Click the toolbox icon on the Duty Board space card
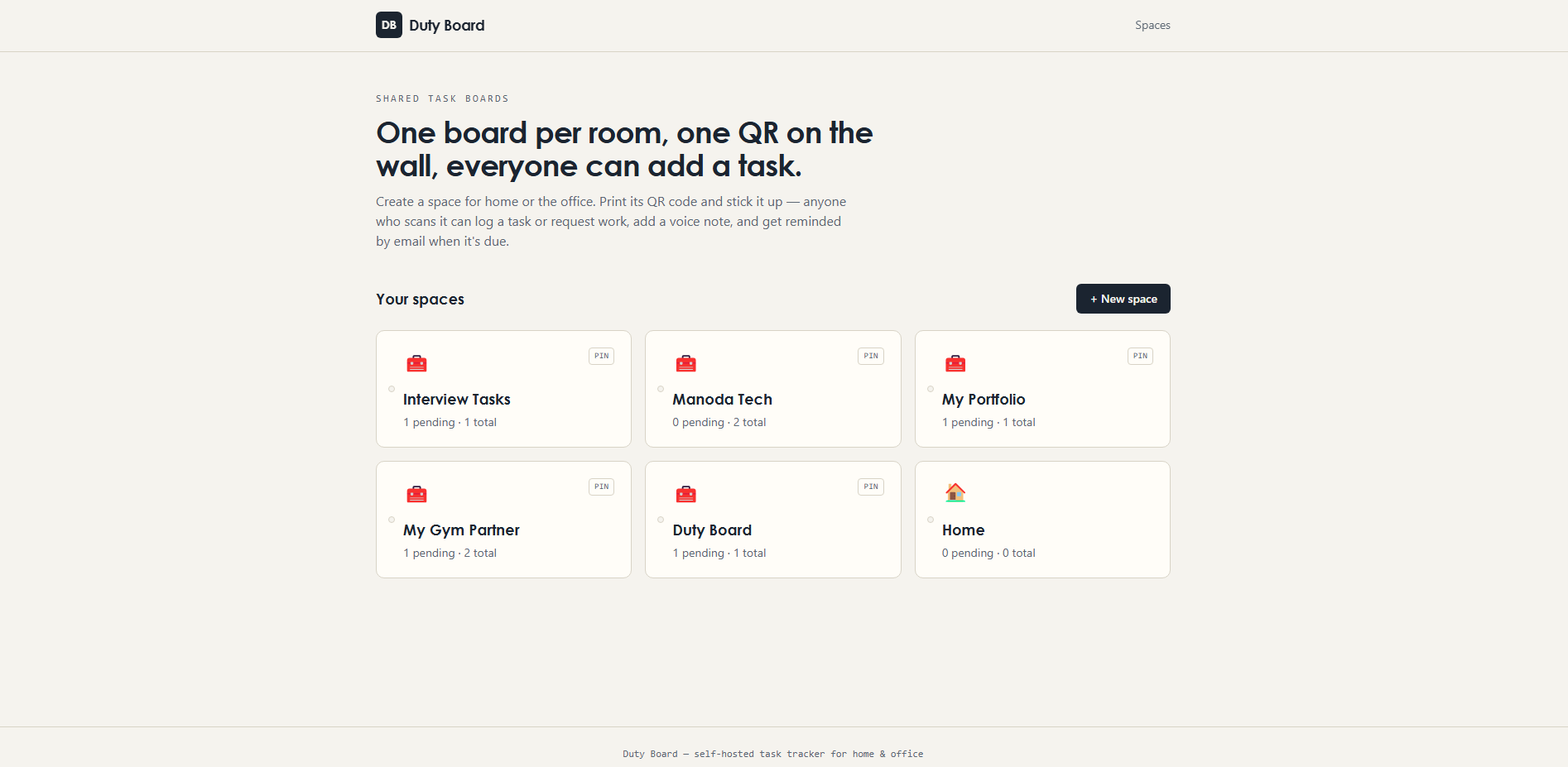 coord(686,494)
